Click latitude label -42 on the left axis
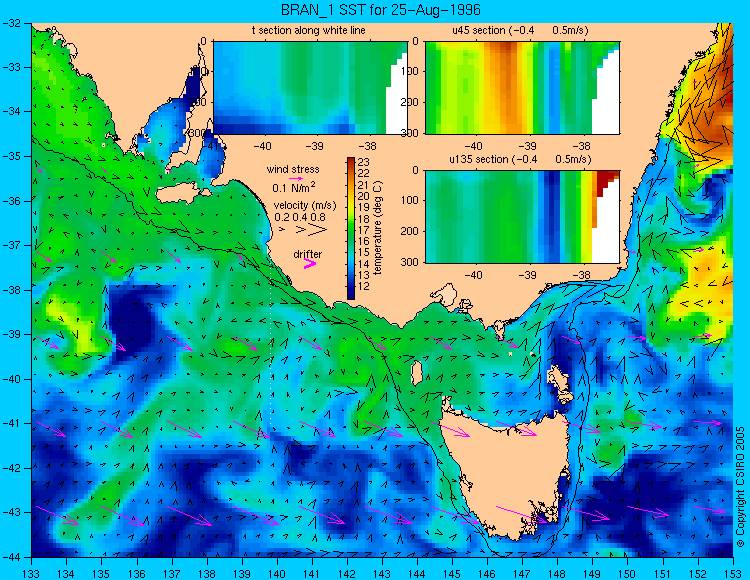Screen dimensions: 750x580 tap(11, 468)
